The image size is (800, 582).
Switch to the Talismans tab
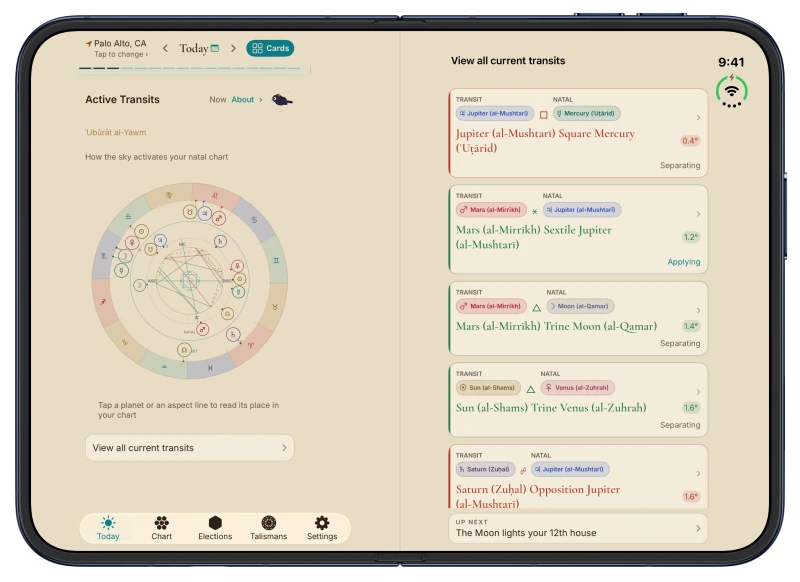point(268,528)
